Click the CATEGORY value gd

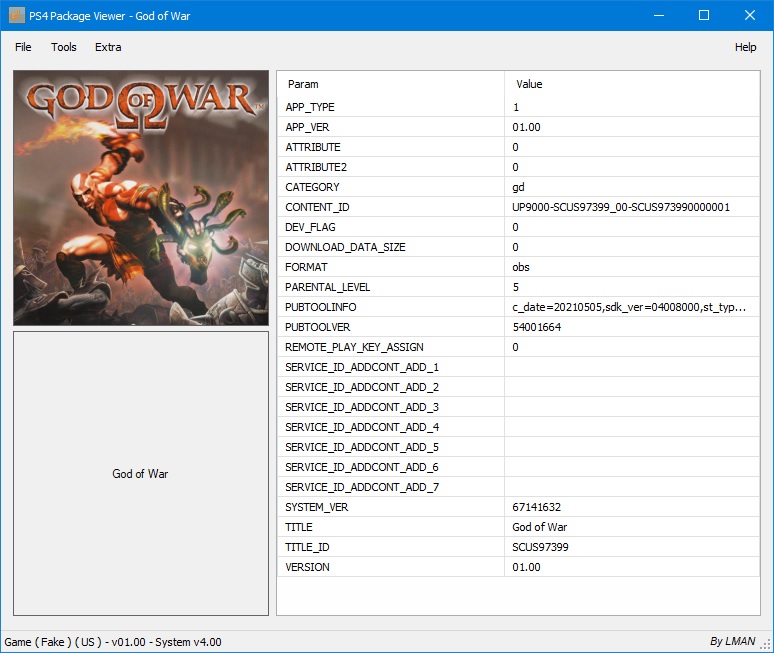click(x=518, y=187)
